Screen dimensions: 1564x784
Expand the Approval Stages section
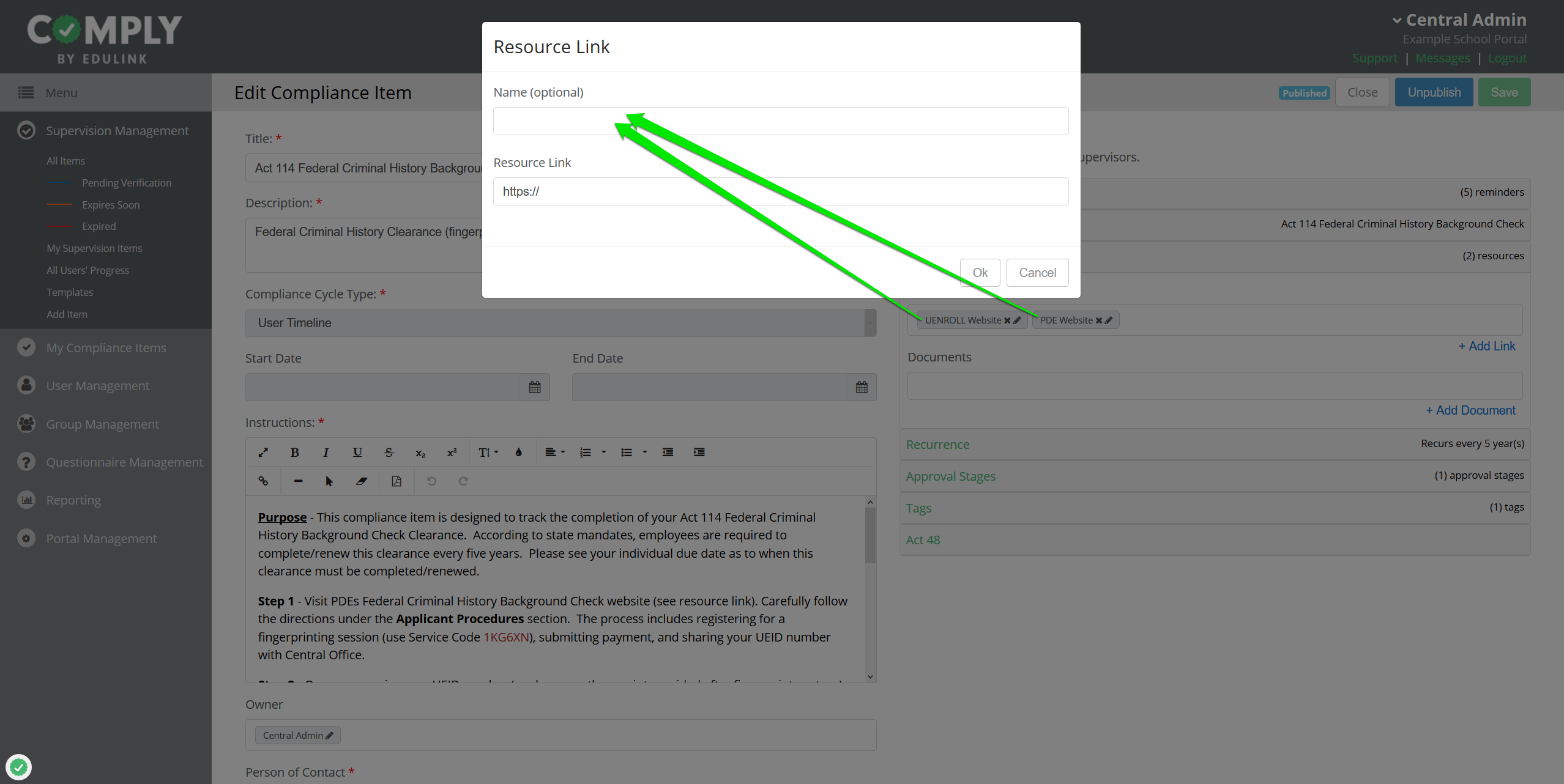coord(950,476)
